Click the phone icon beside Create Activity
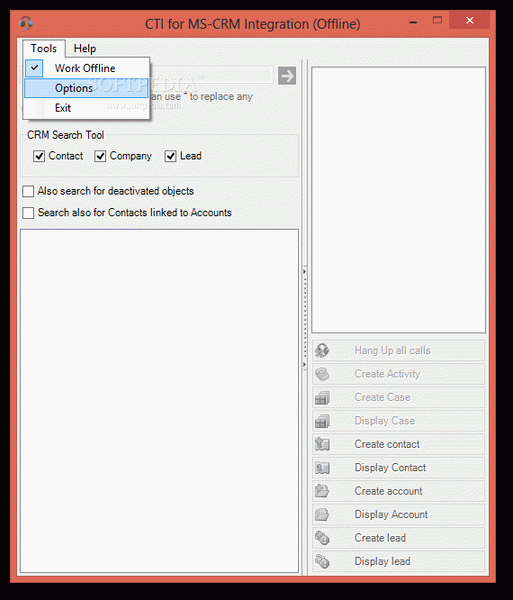The image size is (513, 600). [322, 374]
